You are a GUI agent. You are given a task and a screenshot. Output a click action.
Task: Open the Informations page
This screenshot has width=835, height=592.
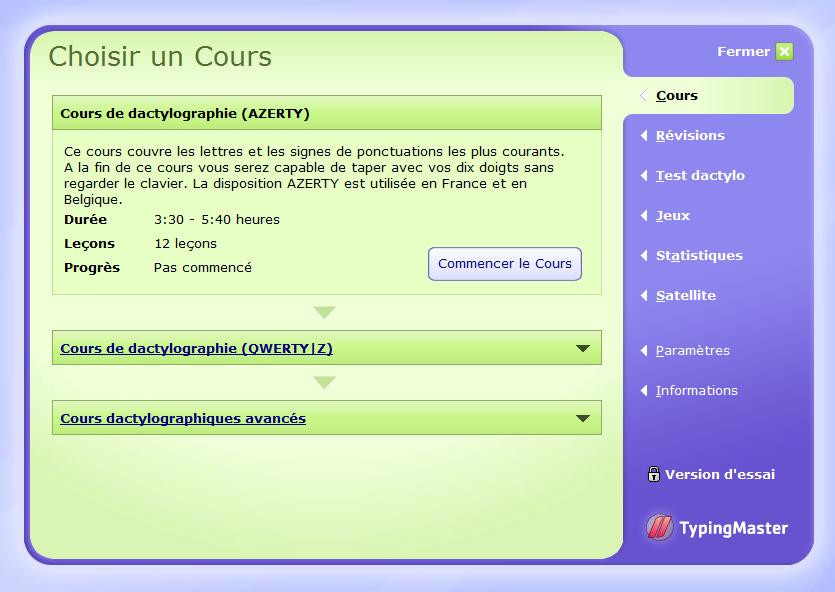[x=697, y=390]
